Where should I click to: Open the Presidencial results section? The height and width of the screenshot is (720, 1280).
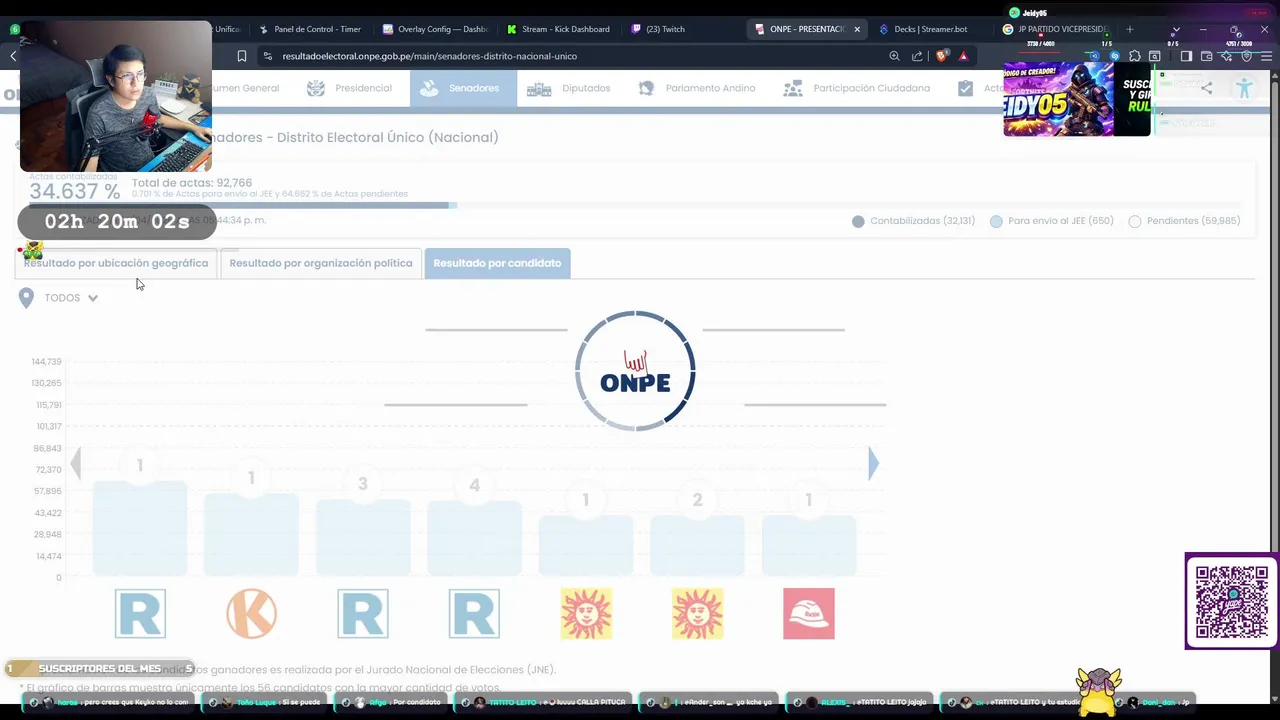pos(349,88)
